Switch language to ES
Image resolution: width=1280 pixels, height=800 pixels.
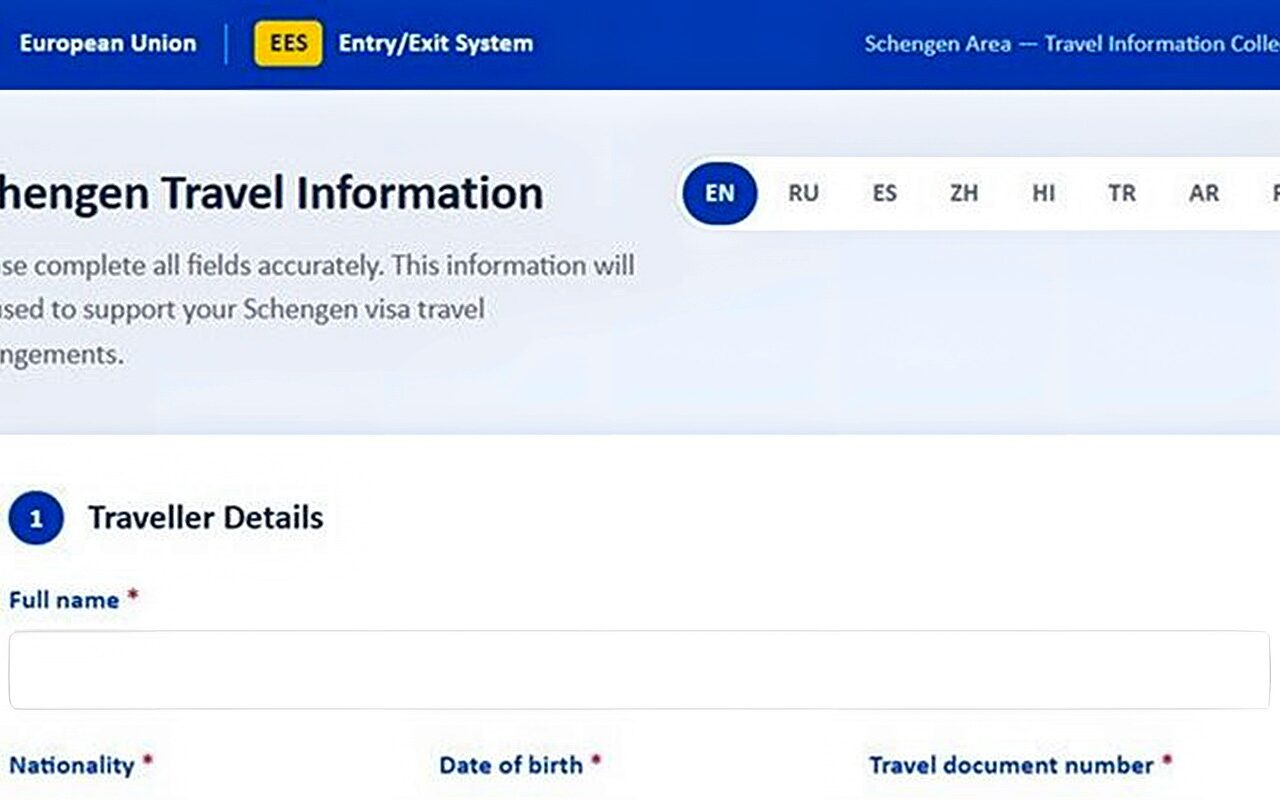884,193
